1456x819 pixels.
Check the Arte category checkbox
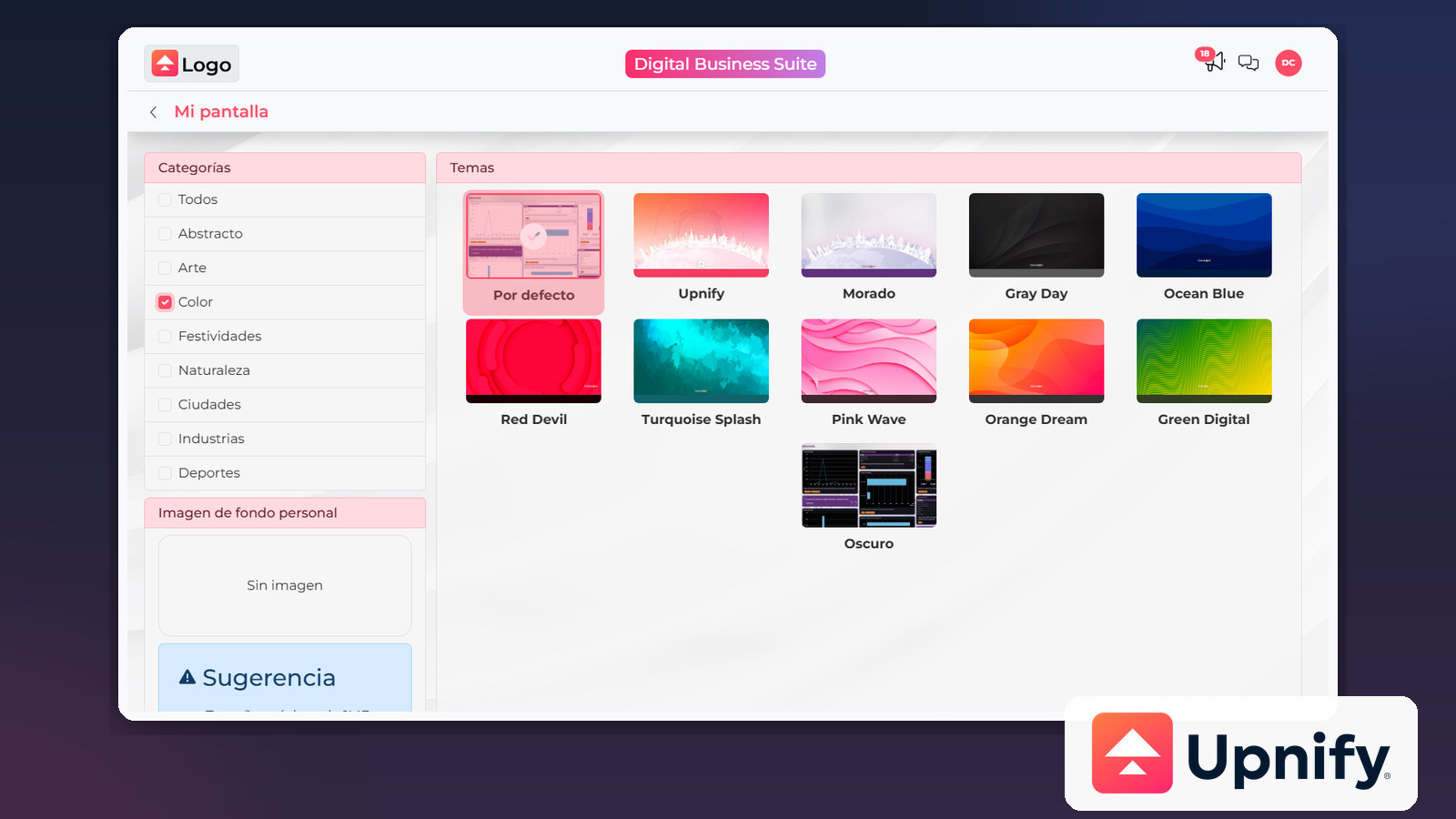[165, 268]
